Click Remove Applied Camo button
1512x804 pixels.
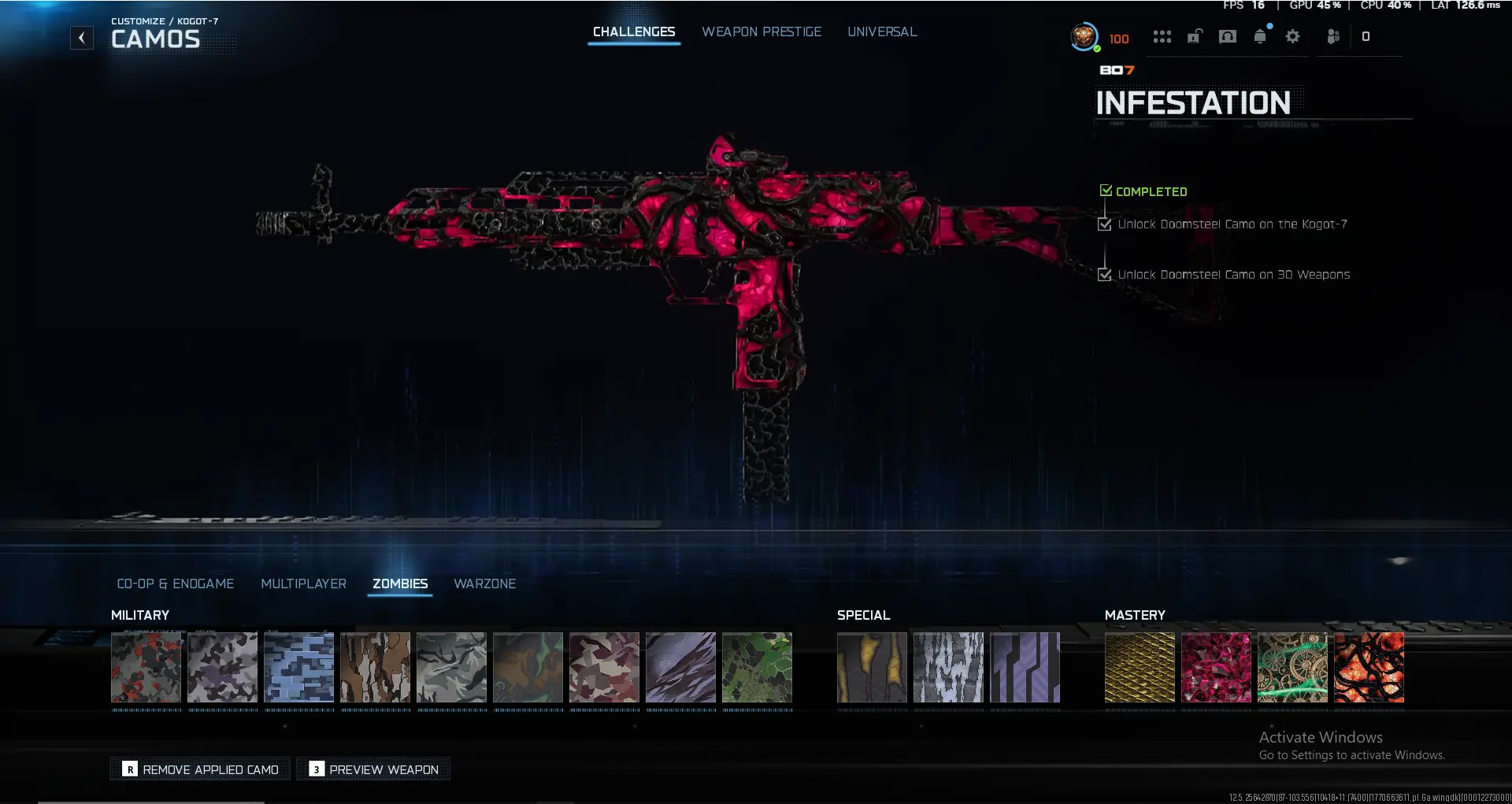click(200, 769)
